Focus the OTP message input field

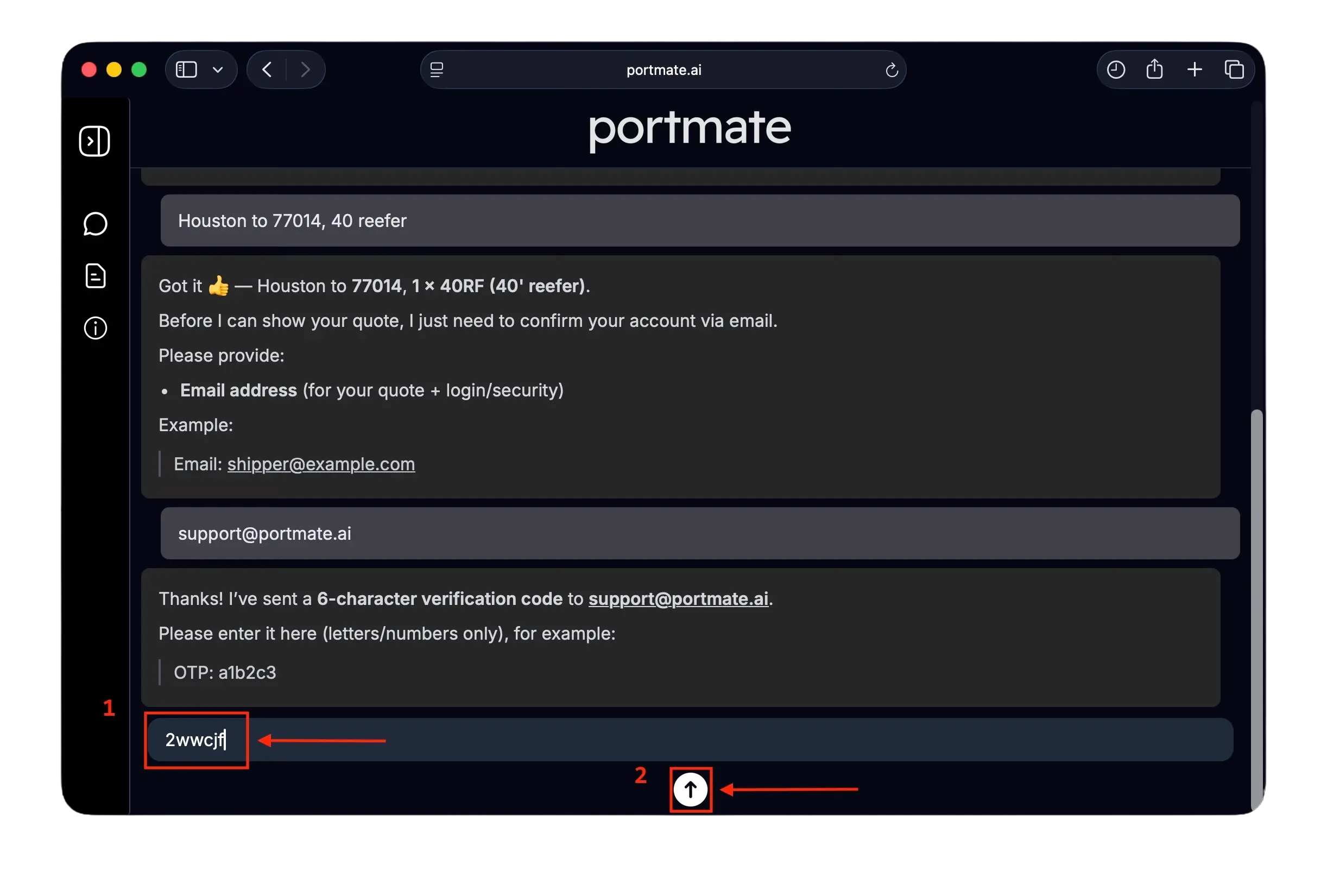point(690,740)
